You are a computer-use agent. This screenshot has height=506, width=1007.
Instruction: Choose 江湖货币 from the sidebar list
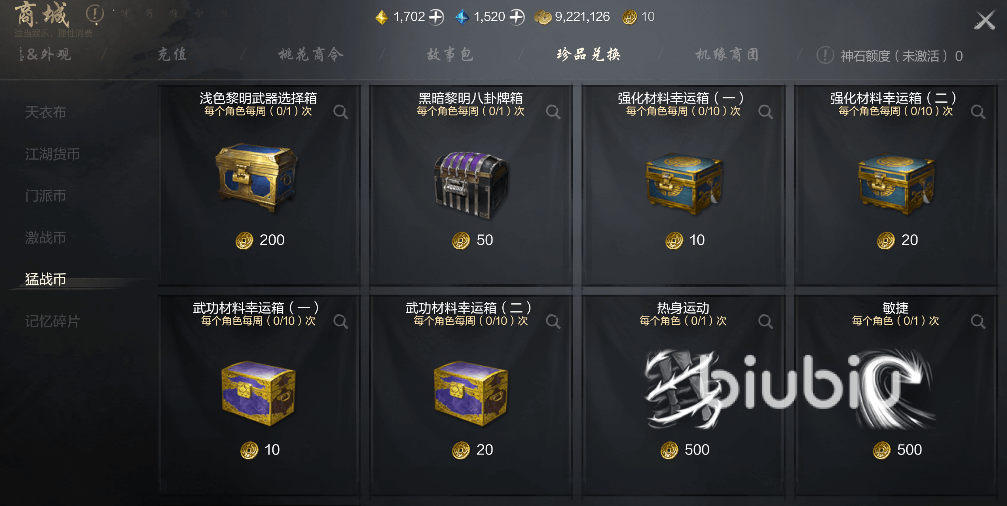(x=53, y=154)
